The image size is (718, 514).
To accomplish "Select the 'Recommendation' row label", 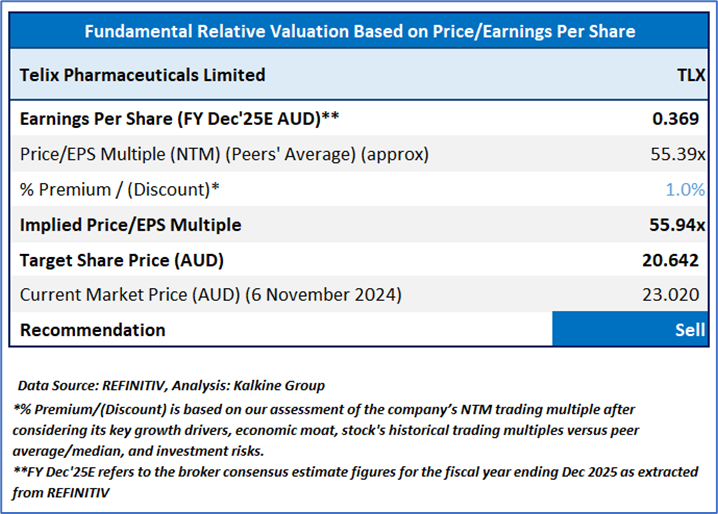I will point(92,330).
